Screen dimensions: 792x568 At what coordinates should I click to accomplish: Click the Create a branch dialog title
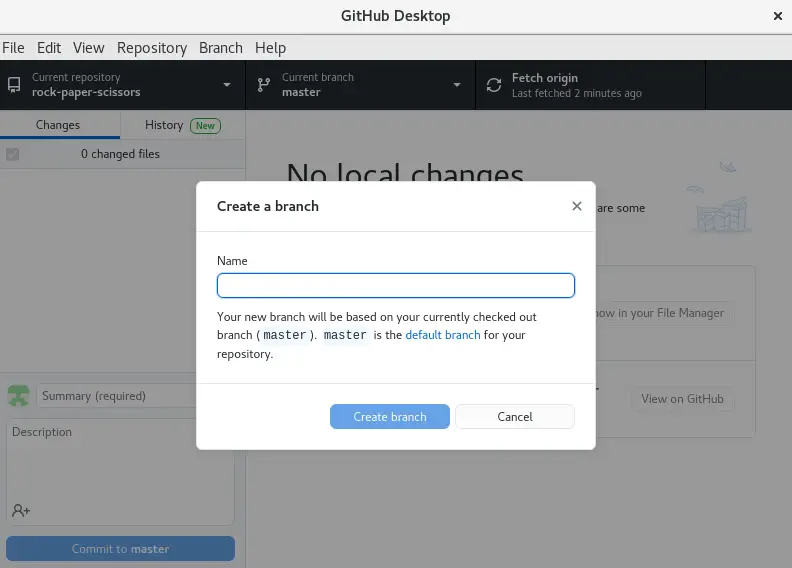[x=268, y=206]
